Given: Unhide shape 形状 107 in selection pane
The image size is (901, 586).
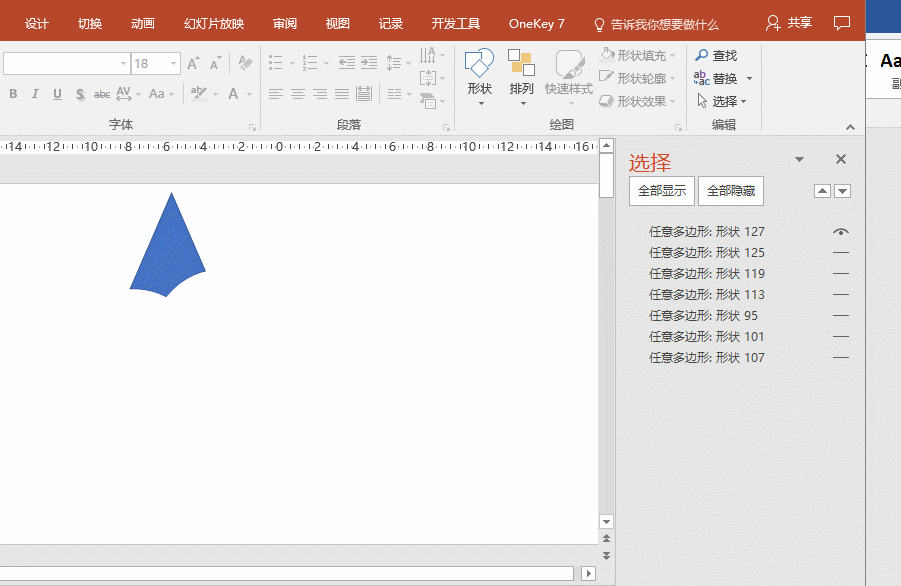Looking at the screenshot, I should click(841, 358).
